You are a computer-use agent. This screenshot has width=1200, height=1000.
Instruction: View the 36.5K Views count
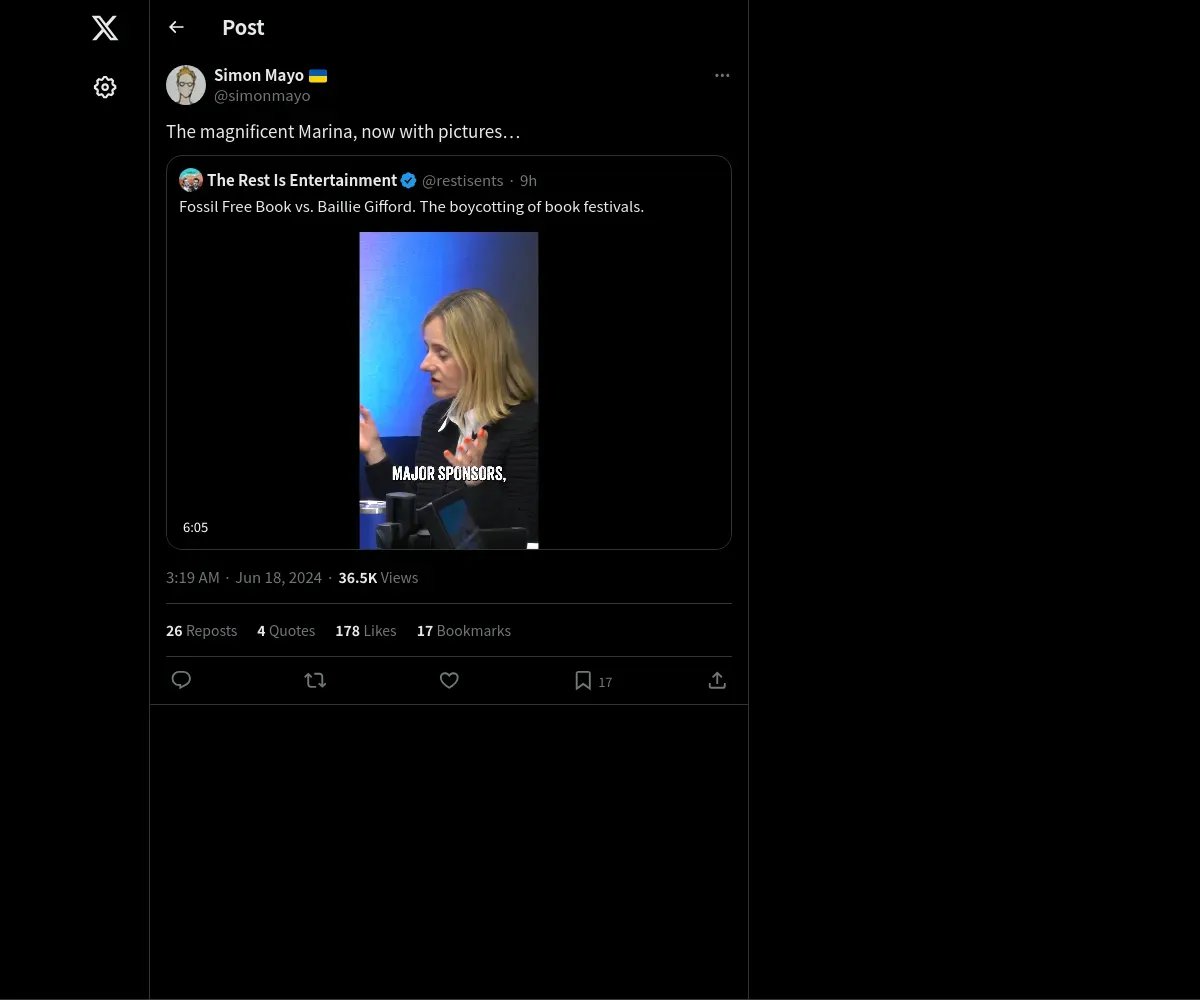tap(378, 577)
